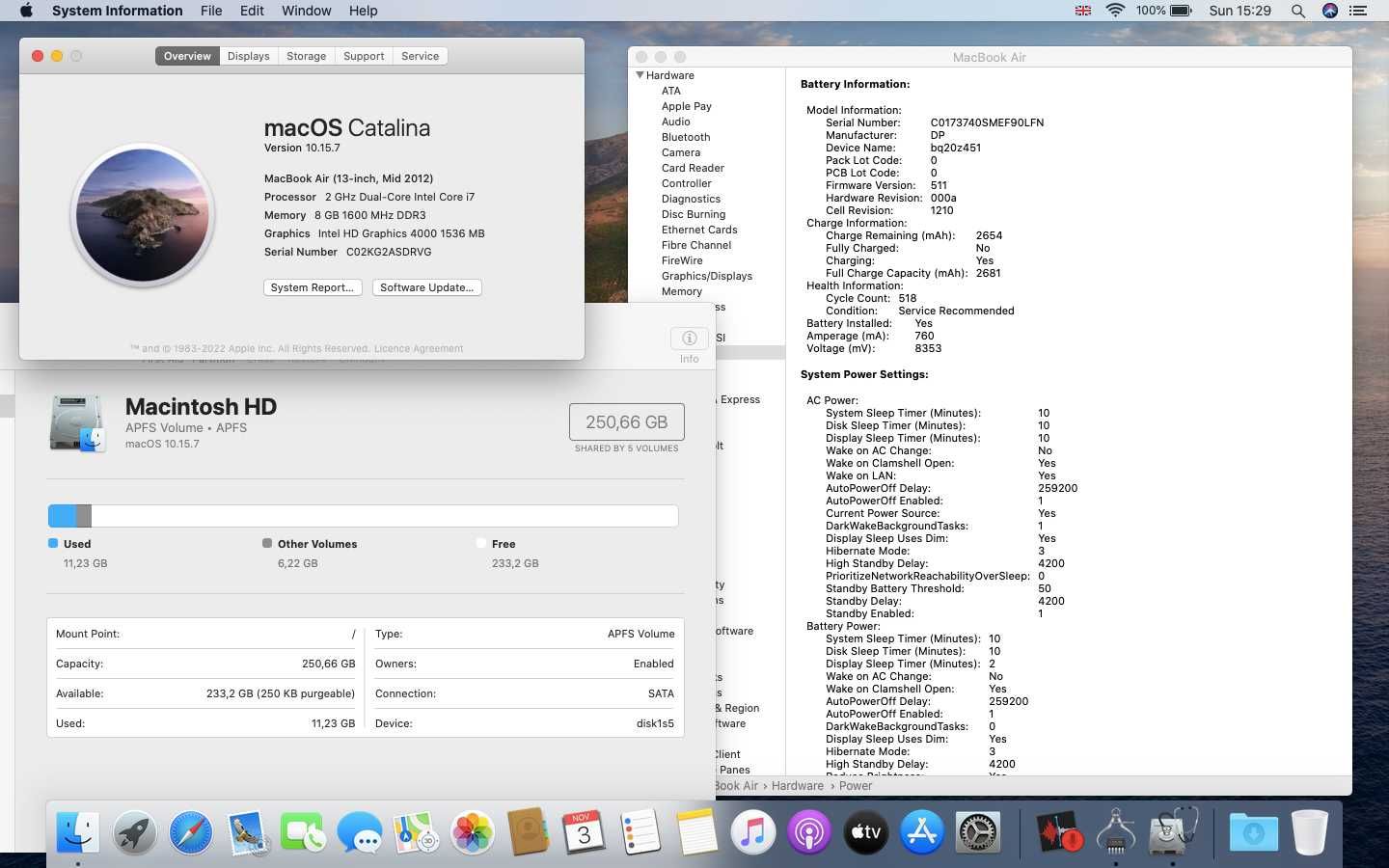Click the grey Other Volumes legend swatch

[267, 543]
